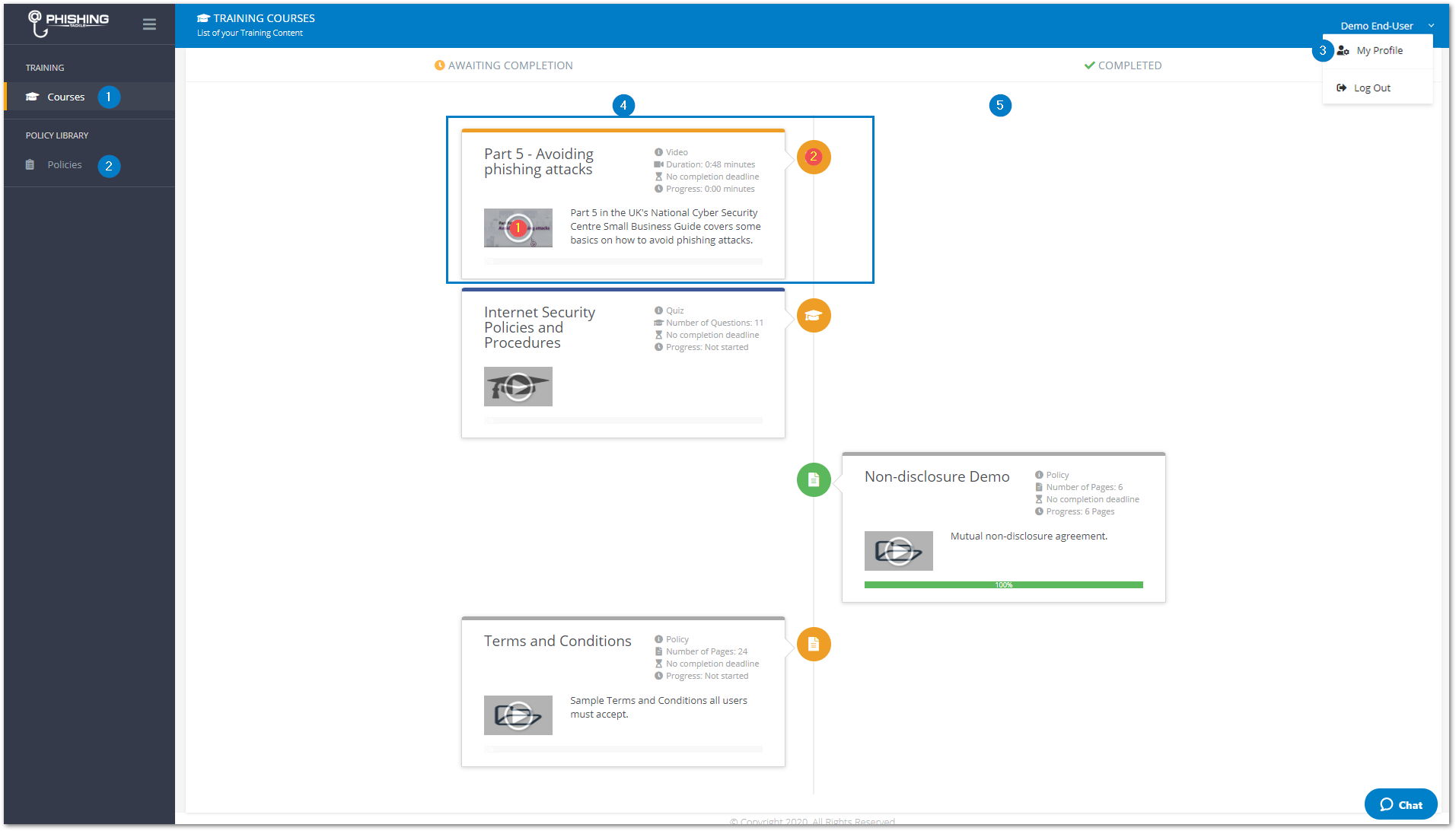This screenshot has height=831, width=1456.
Task: Click the Internet Security quiz progress bar
Action: click(x=623, y=420)
